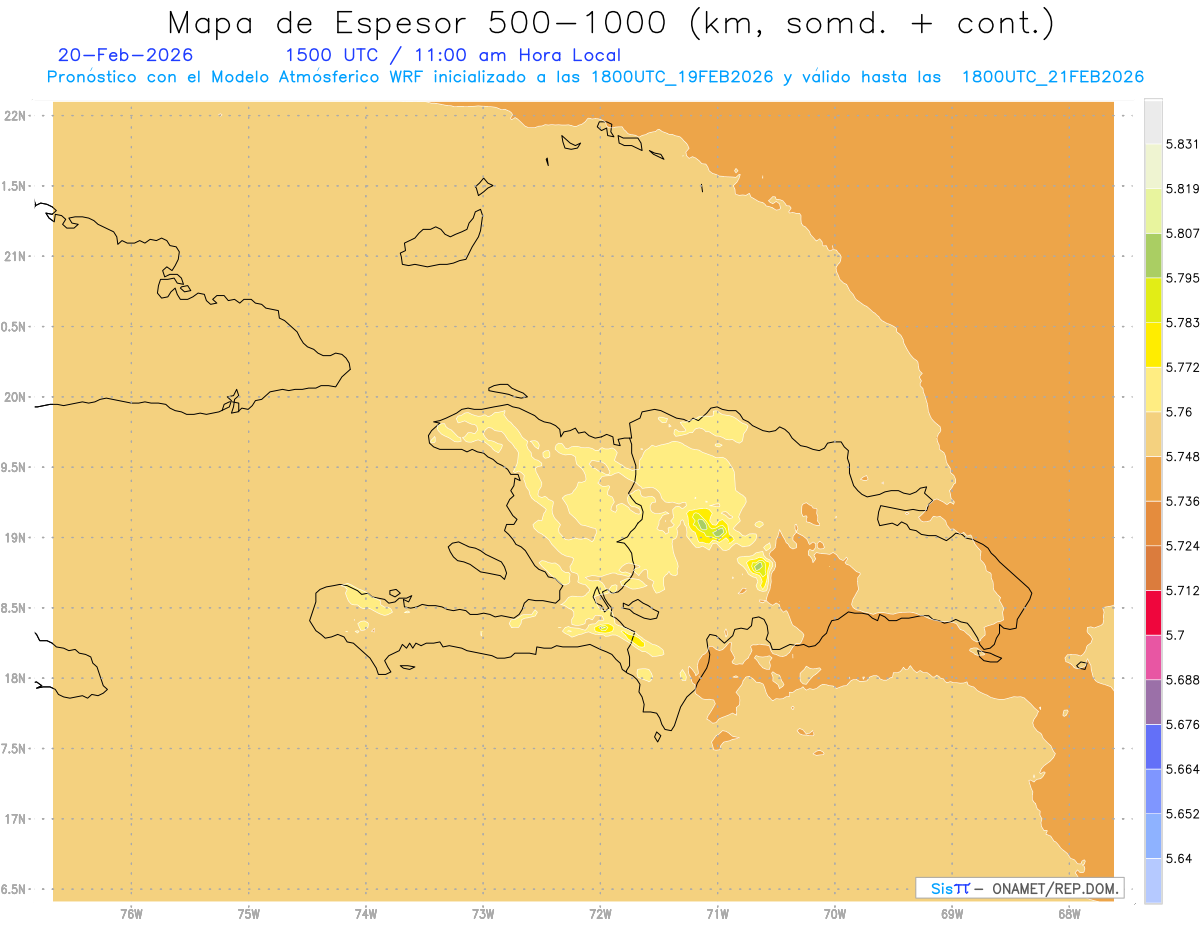
Task: Select the purple segment between 5.676 and 5.688
Action: [1153, 702]
